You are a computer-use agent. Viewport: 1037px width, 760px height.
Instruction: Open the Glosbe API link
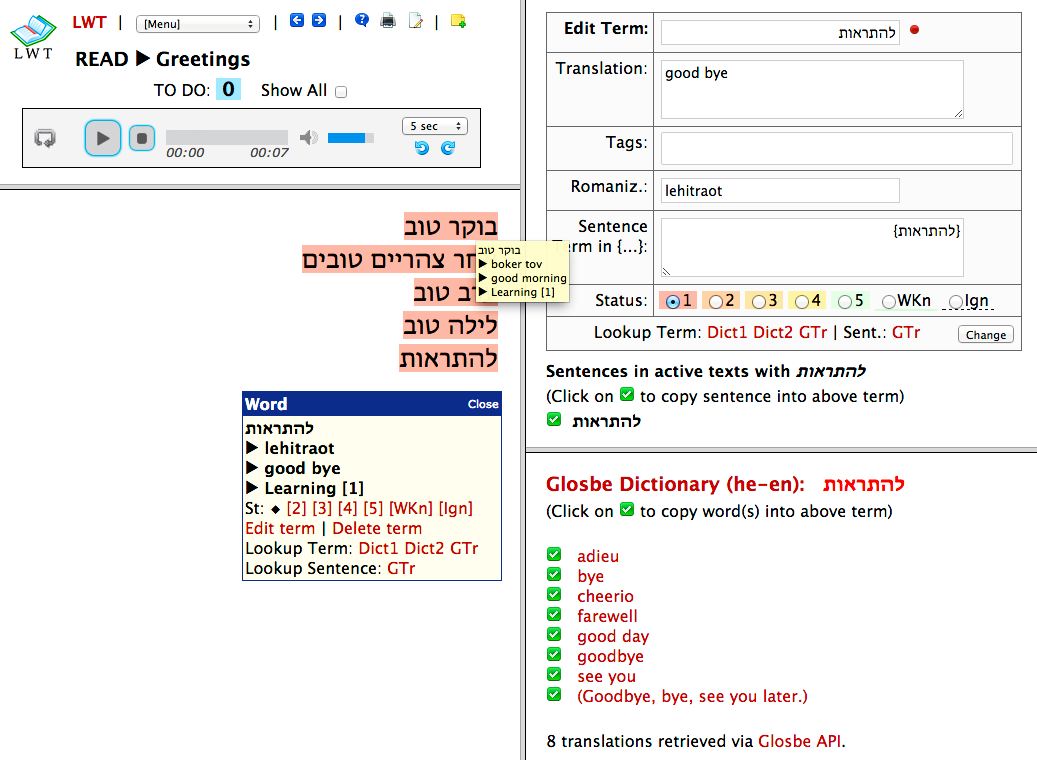click(x=801, y=741)
